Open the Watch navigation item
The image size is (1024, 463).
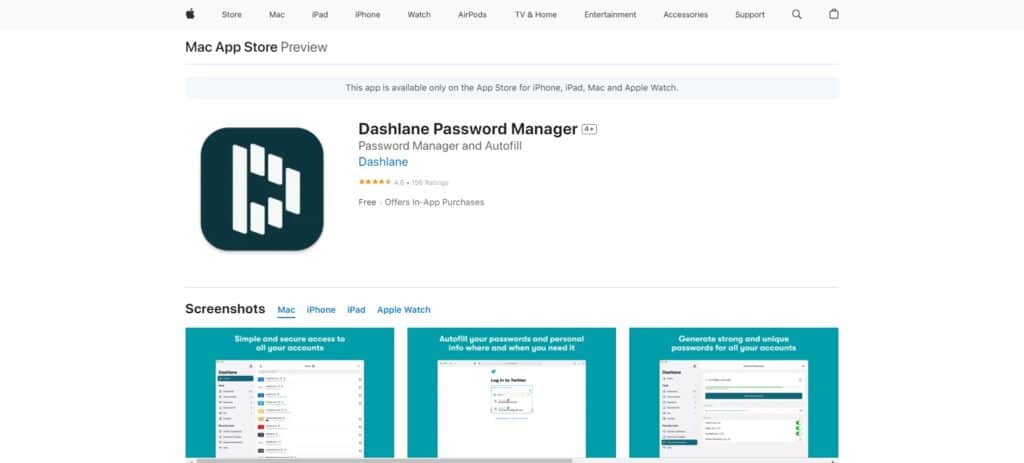419,14
